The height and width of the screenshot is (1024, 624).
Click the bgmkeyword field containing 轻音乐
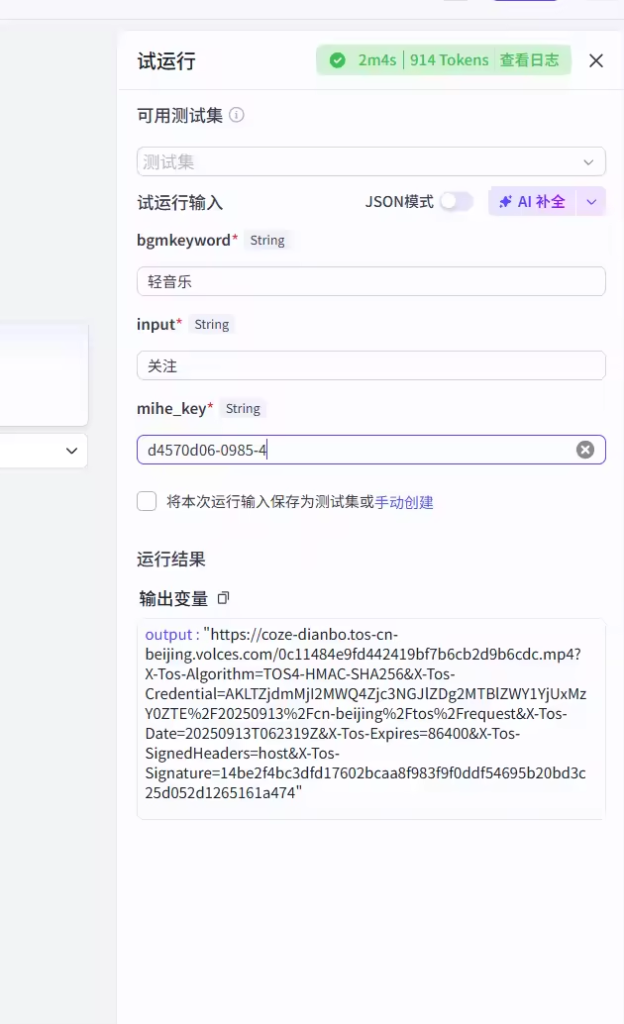(x=370, y=282)
